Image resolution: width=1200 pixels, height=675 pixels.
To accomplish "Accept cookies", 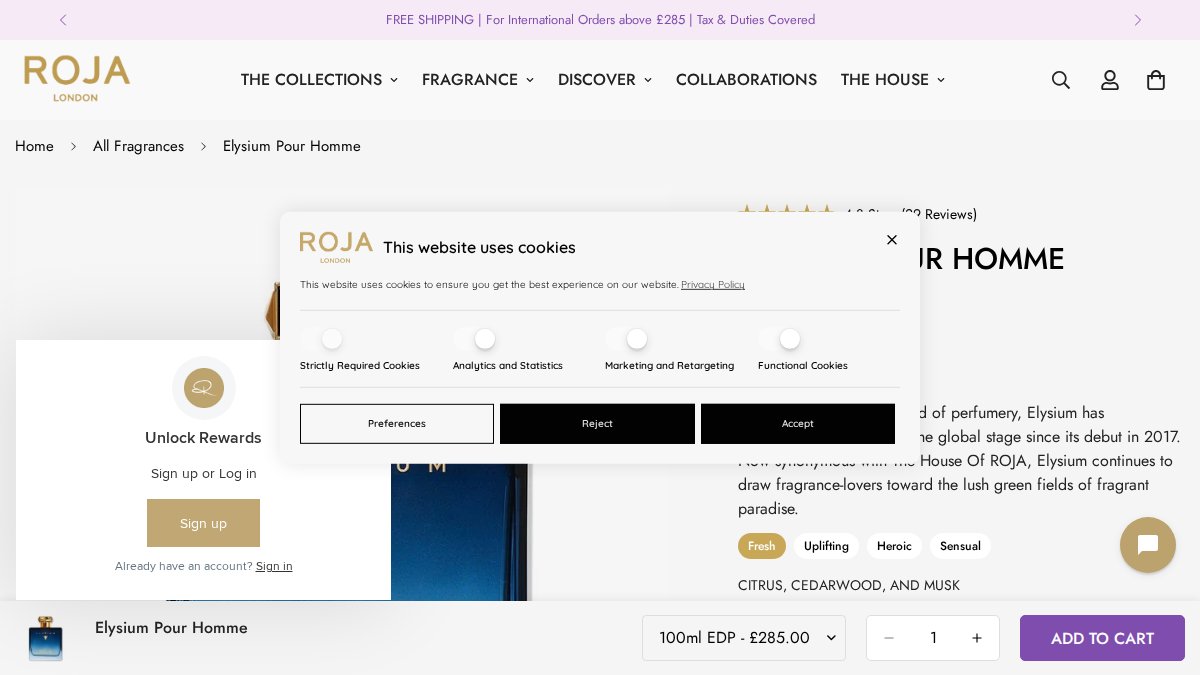I will 798,424.
